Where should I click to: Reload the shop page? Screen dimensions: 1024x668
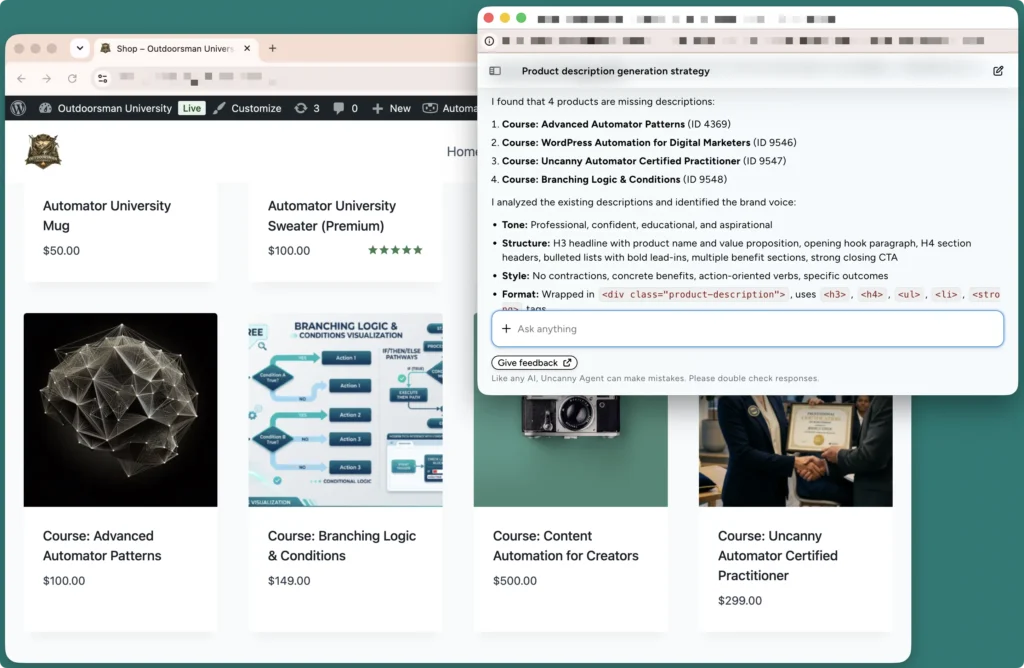coord(72,78)
